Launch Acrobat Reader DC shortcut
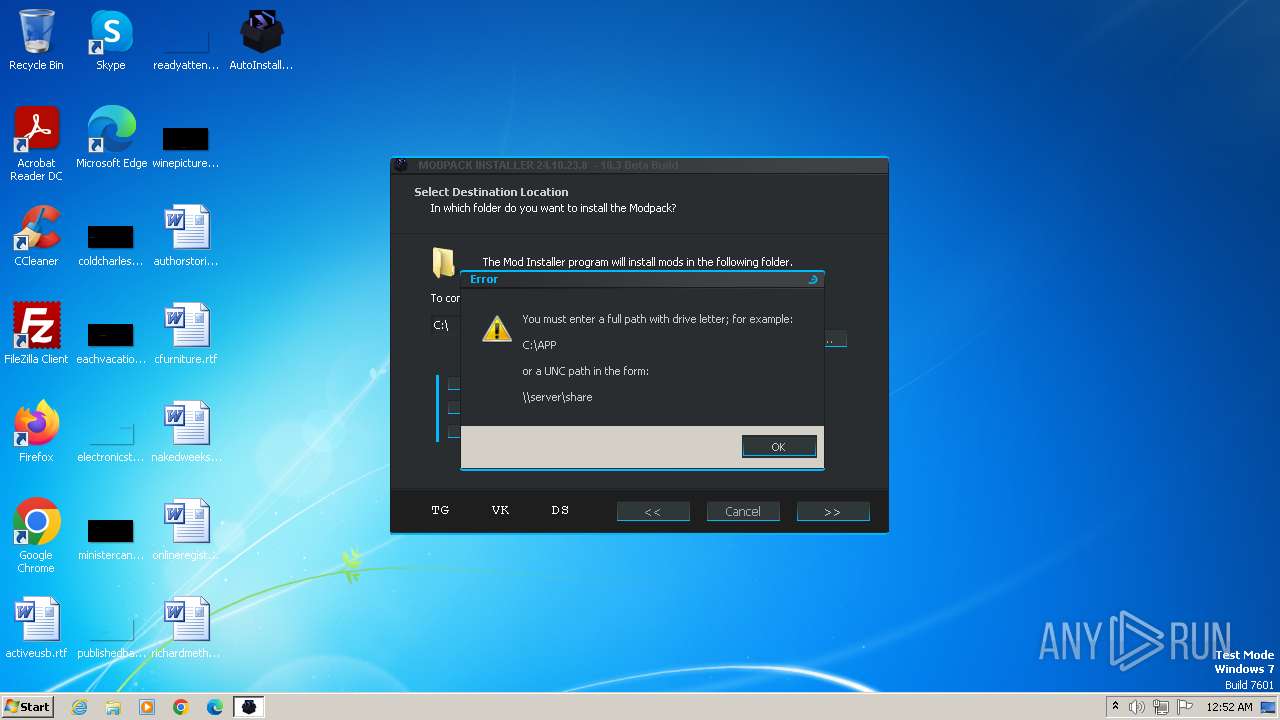1280x720 pixels. [x=36, y=145]
